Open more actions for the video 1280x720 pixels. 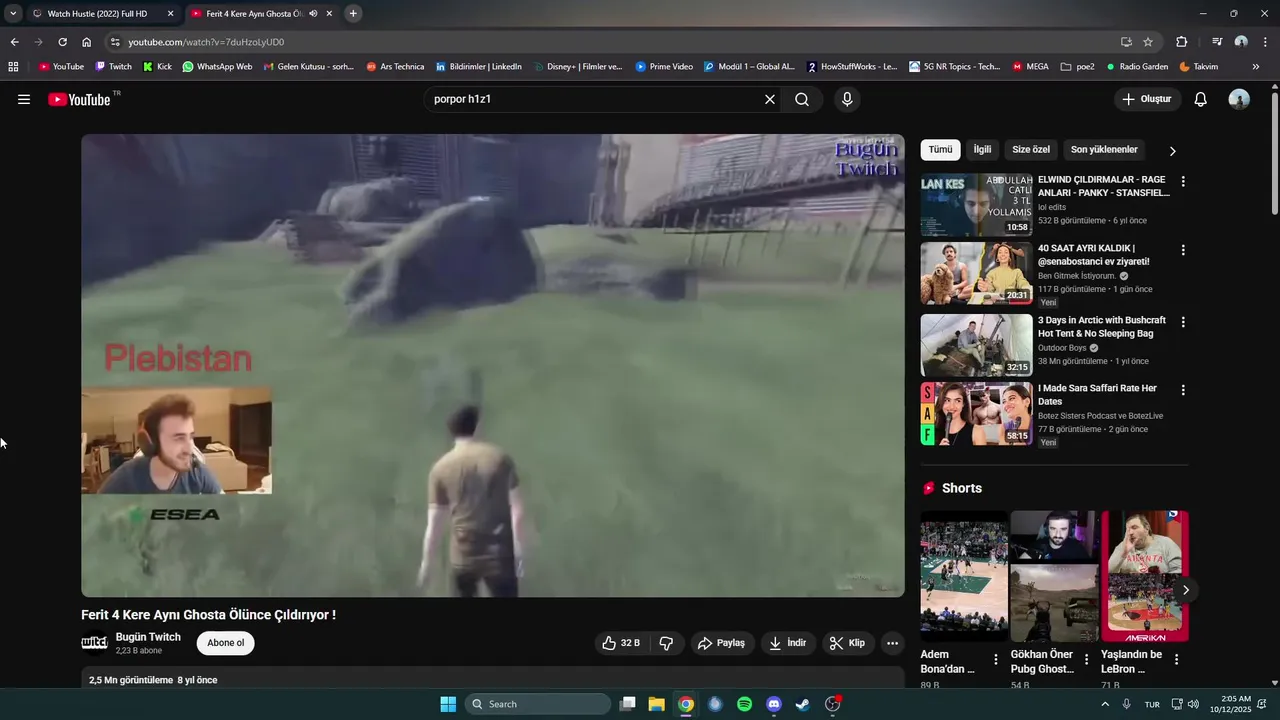pos(892,643)
